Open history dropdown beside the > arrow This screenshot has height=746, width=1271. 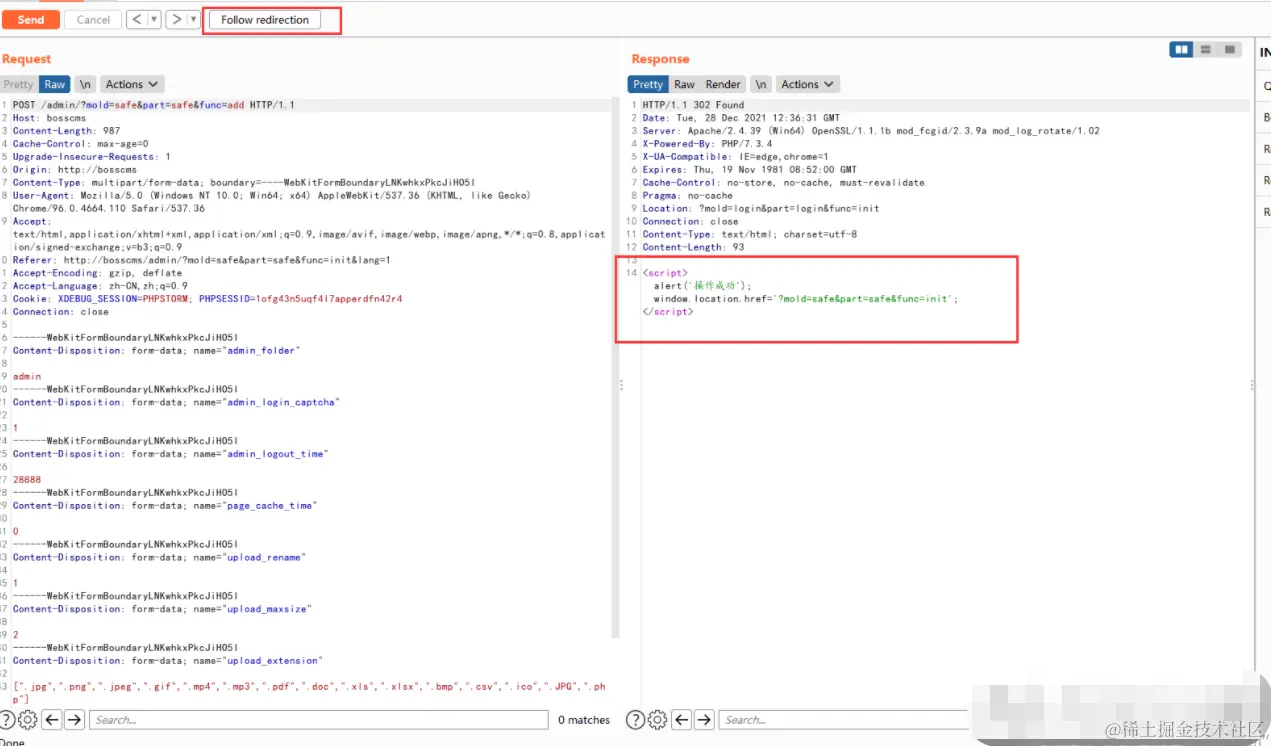[193, 19]
